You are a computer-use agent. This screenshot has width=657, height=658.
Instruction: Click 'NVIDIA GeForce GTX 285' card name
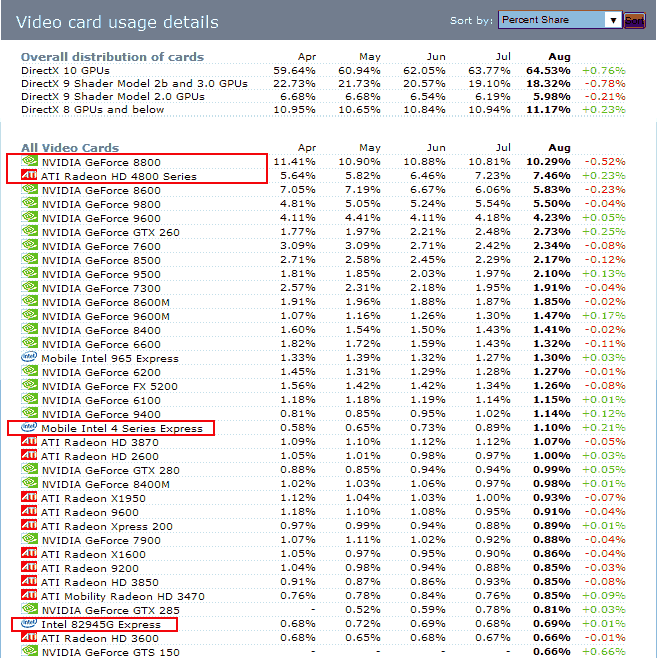(x=111, y=610)
